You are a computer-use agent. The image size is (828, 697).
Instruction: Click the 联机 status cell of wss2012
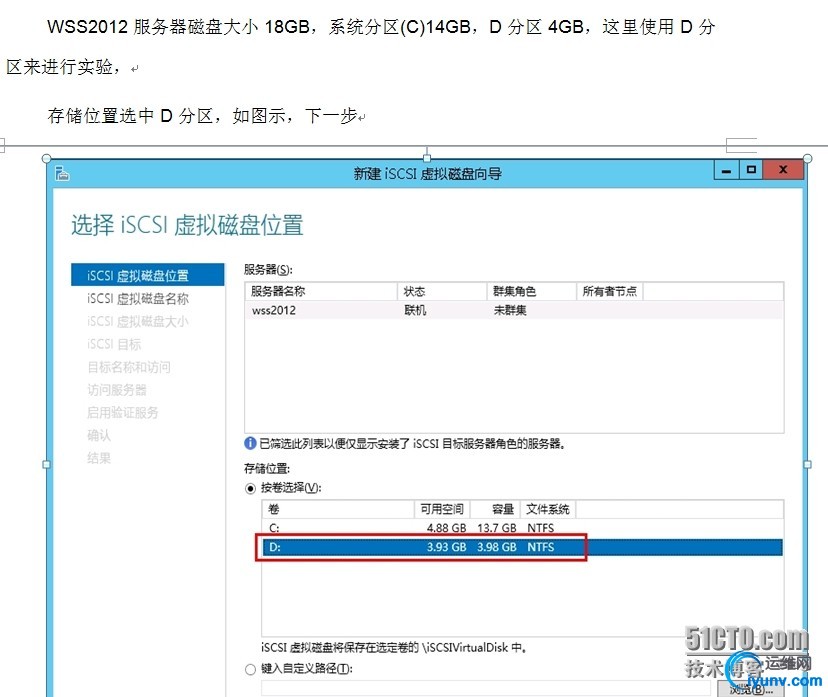point(415,310)
